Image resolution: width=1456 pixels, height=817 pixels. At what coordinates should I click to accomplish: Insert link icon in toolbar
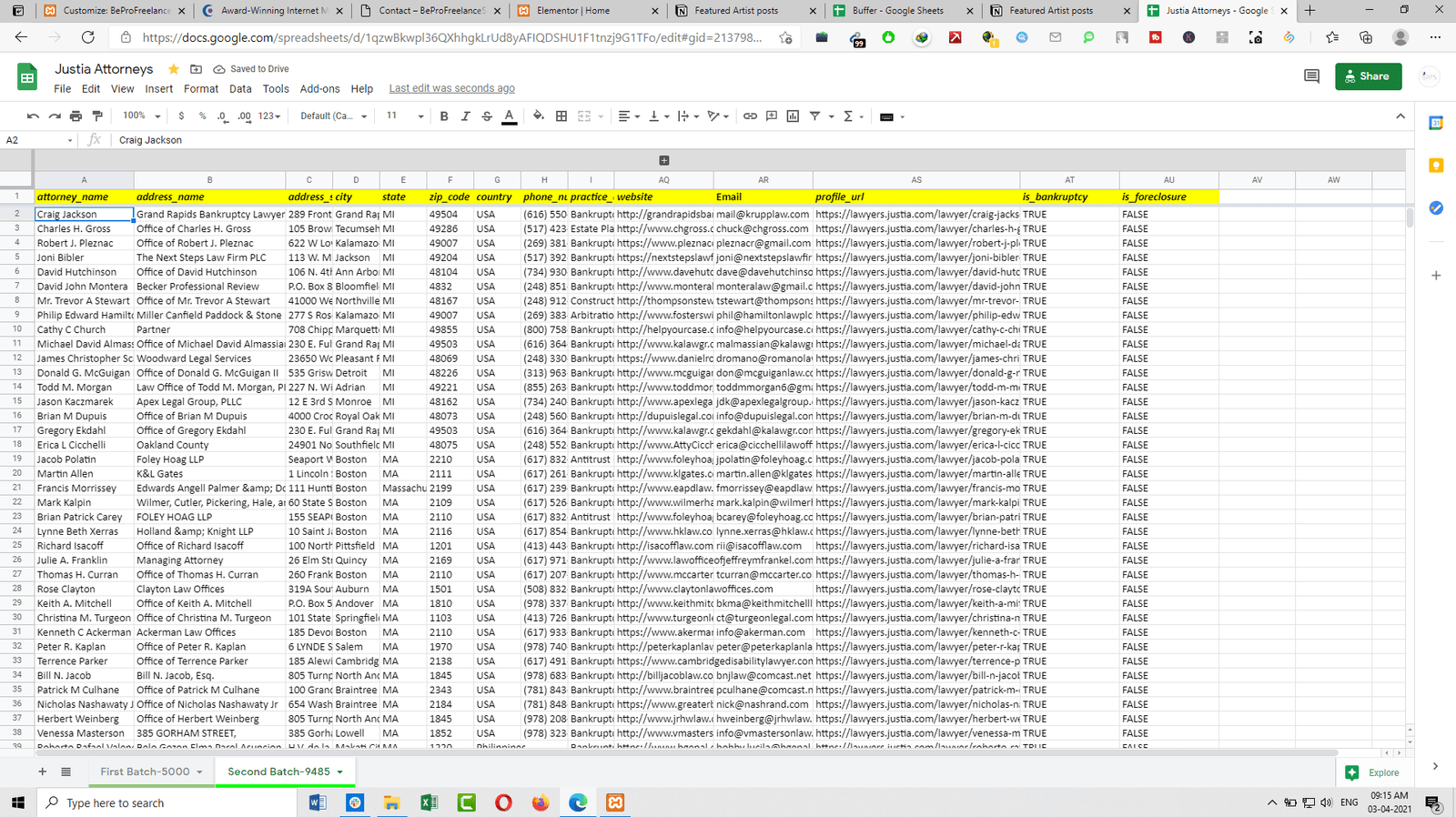tap(750, 116)
